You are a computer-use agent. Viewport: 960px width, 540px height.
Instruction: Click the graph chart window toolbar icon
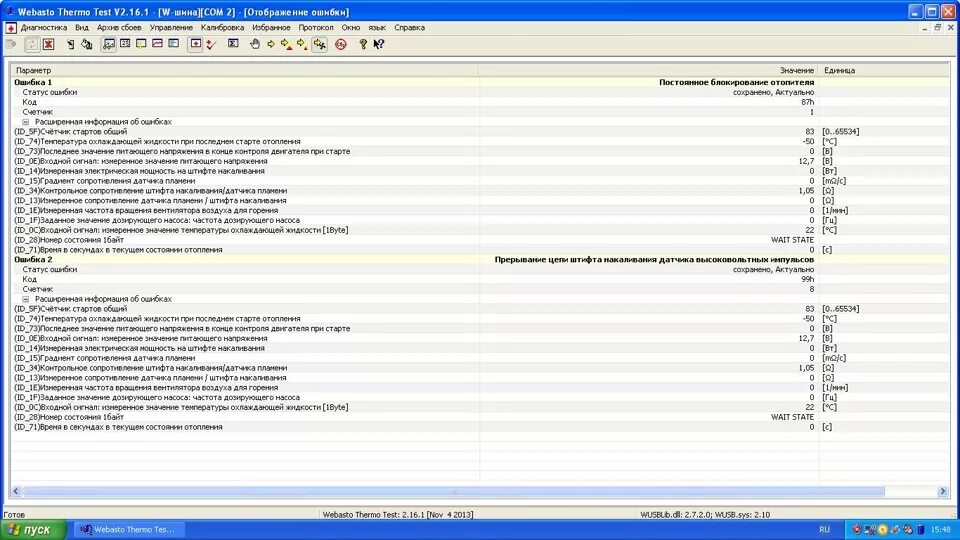tap(157, 43)
